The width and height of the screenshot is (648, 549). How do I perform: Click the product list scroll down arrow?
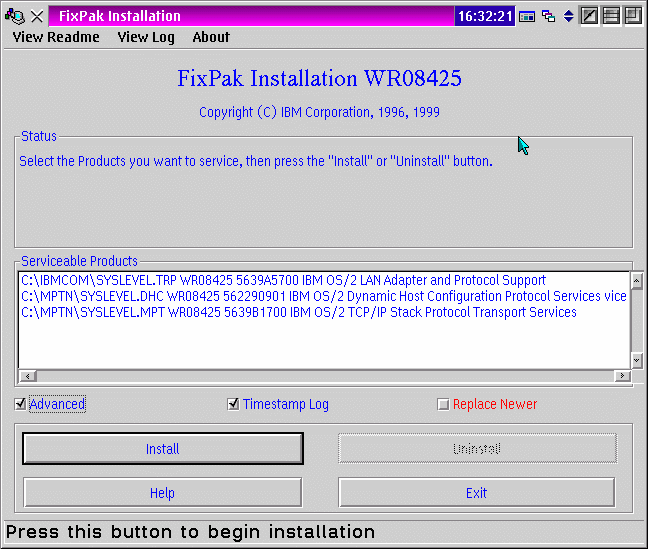(636, 360)
